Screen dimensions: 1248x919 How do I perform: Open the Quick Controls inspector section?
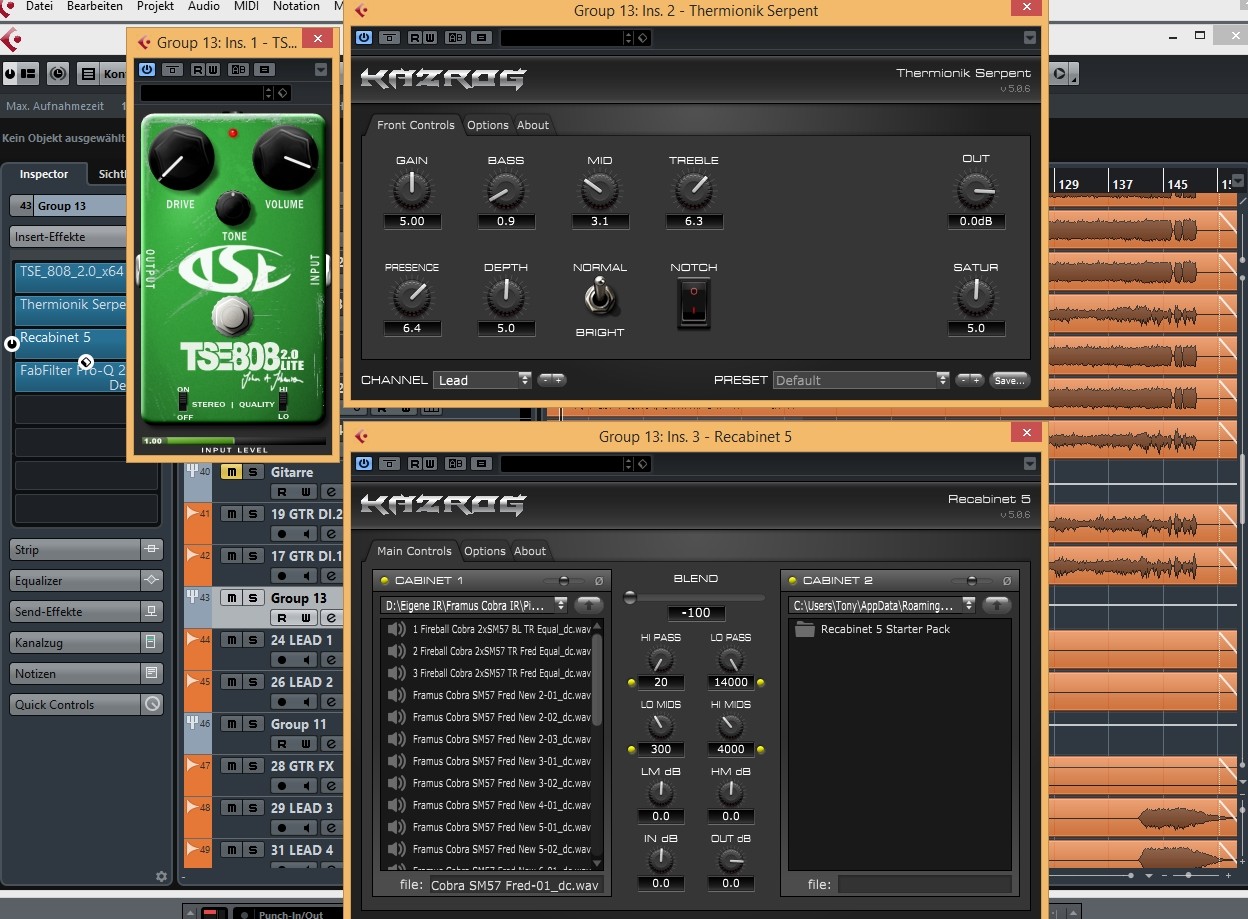(75, 705)
